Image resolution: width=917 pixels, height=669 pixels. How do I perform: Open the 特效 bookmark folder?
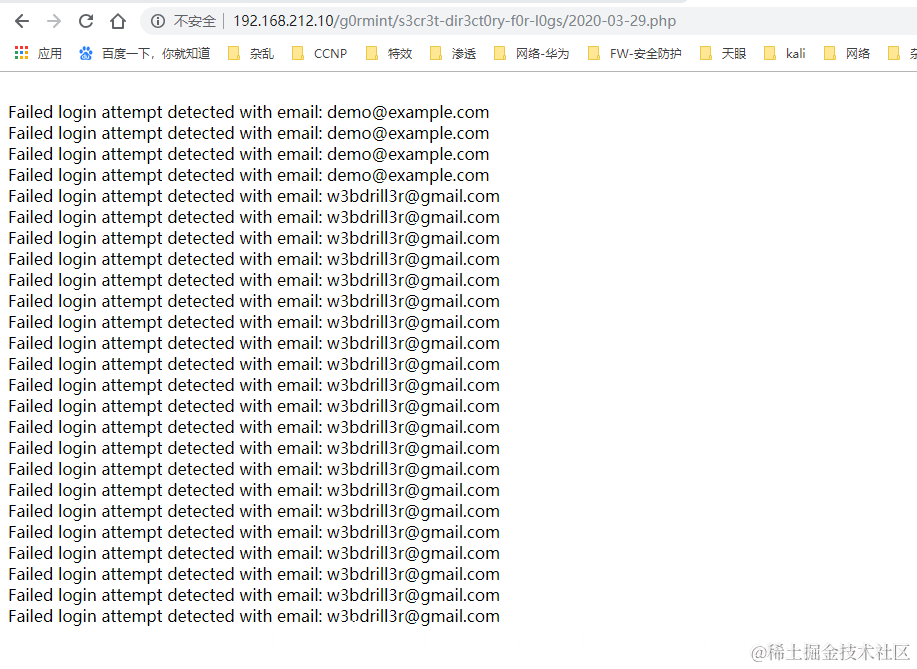coord(389,54)
